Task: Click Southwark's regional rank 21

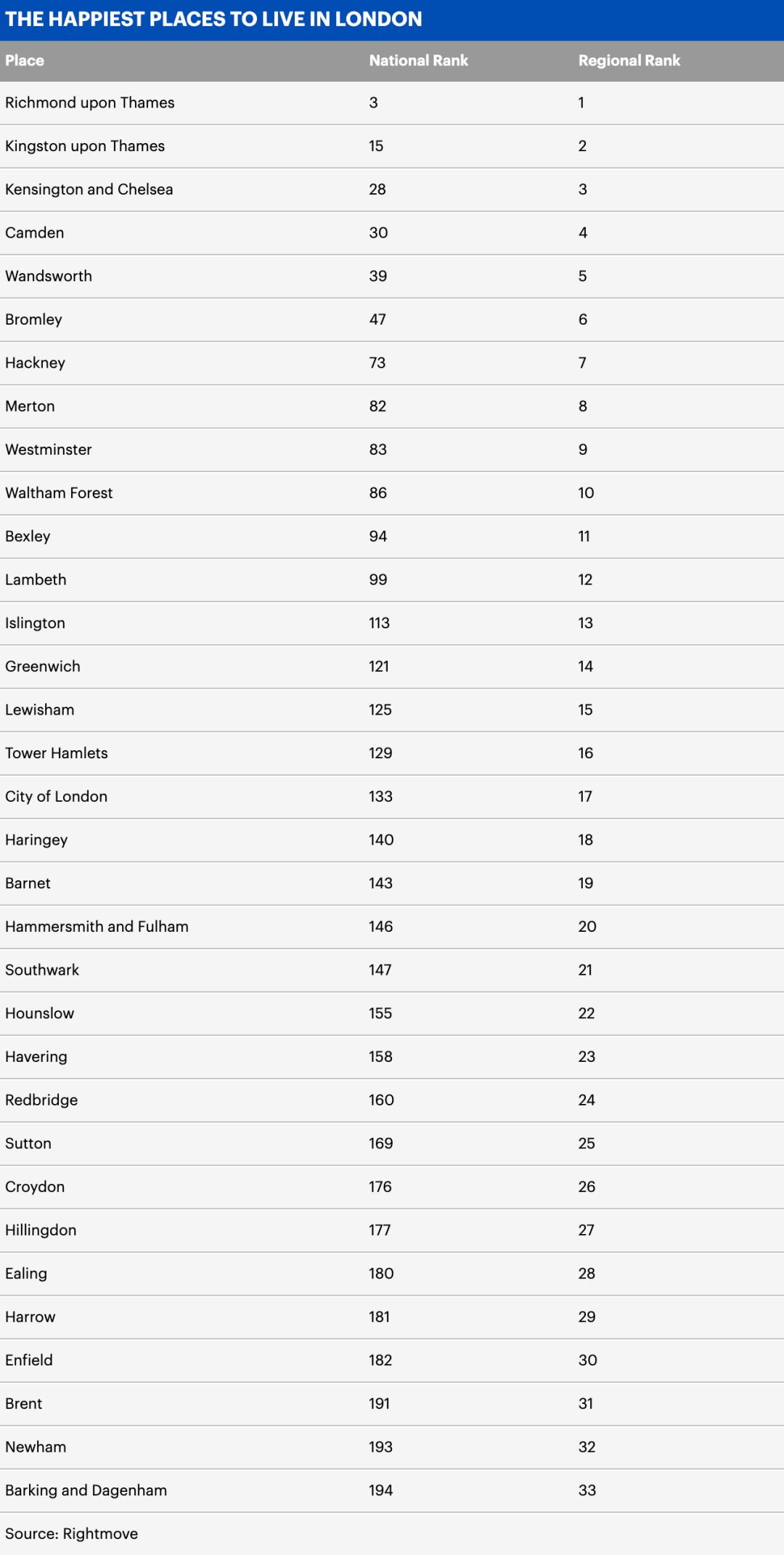Action: (x=585, y=970)
